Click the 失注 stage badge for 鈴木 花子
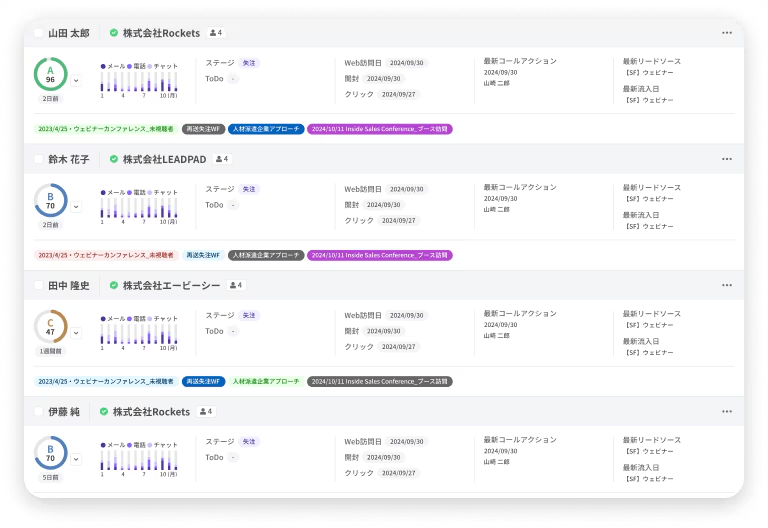The width and height of the screenshot is (768, 528). click(x=249, y=188)
